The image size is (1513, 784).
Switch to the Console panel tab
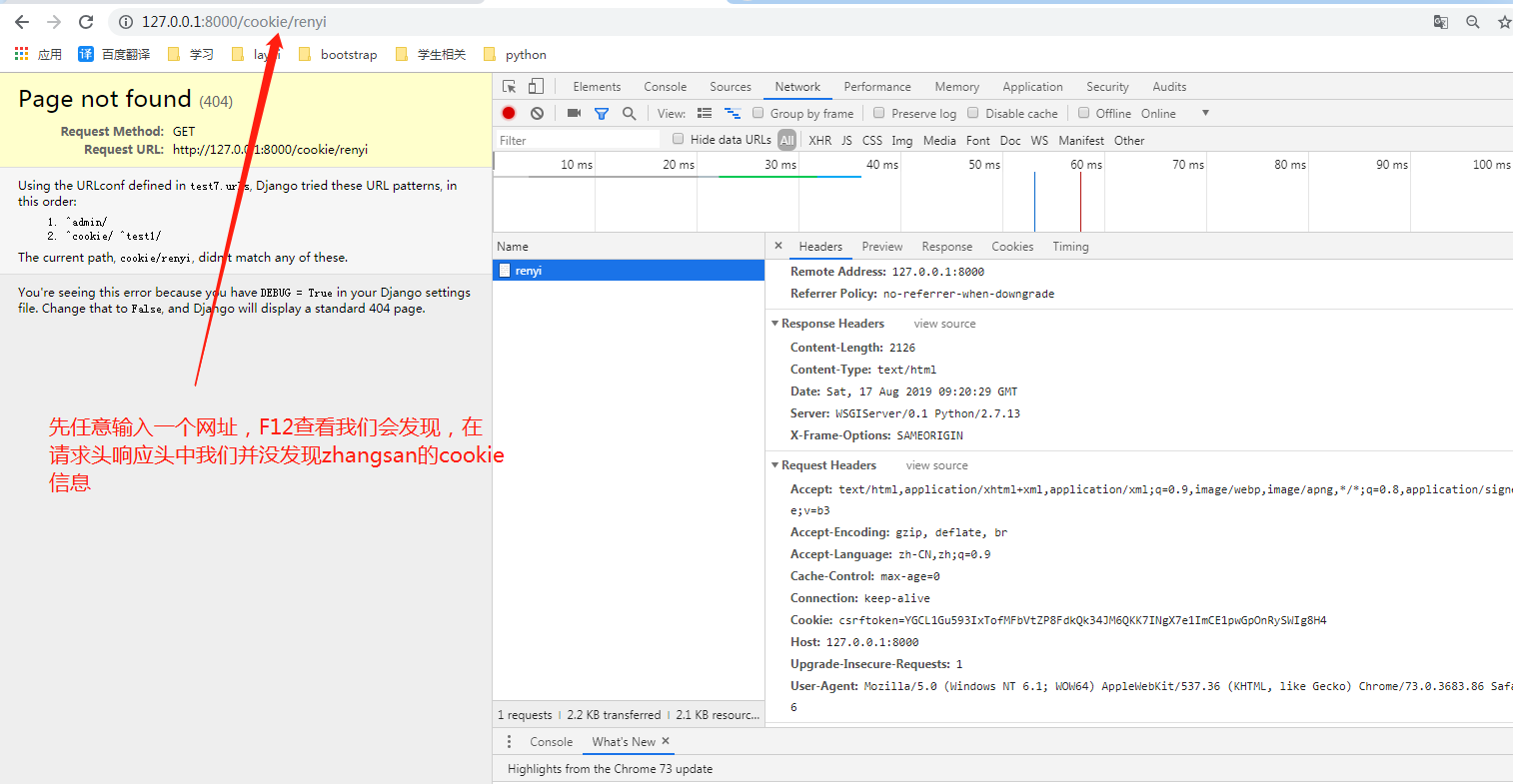pyautogui.click(x=666, y=87)
